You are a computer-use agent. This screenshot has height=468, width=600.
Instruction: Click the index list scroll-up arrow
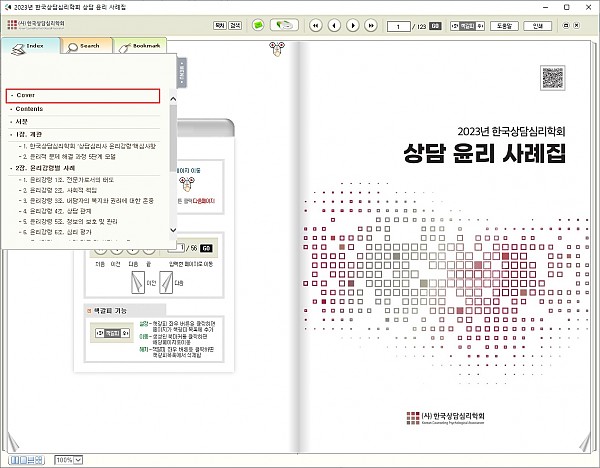point(173,99)
